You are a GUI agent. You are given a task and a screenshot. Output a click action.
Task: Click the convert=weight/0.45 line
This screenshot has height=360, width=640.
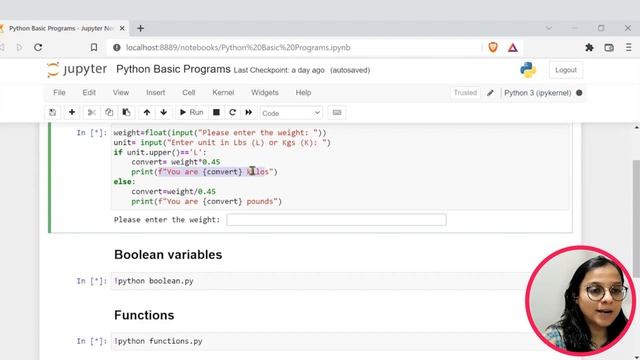(x=173, y=191)
